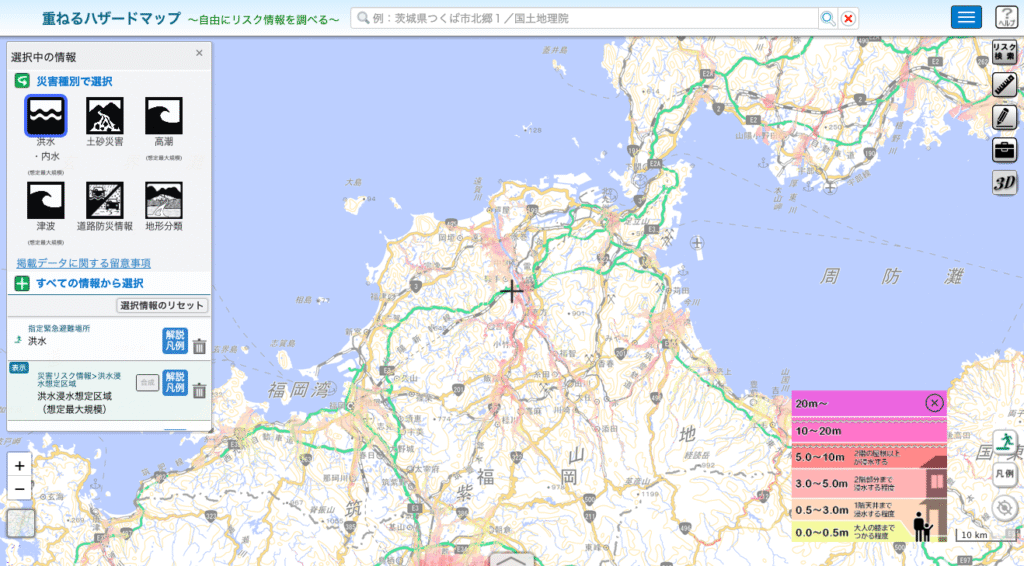Screen dimensions: 1024x566
Task: Toggle the evacuation site running-person button
Action: [x=1004, y=441]
